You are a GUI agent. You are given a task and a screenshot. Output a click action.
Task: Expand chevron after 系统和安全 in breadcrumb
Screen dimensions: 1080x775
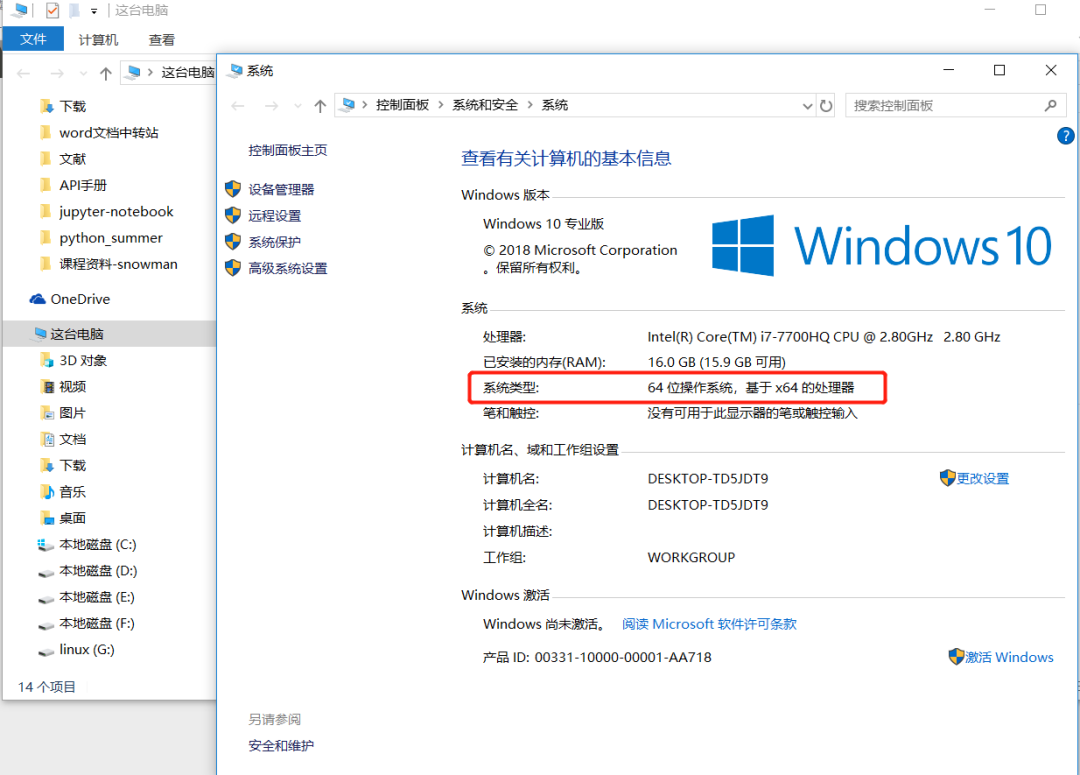[x=530, y=105]
